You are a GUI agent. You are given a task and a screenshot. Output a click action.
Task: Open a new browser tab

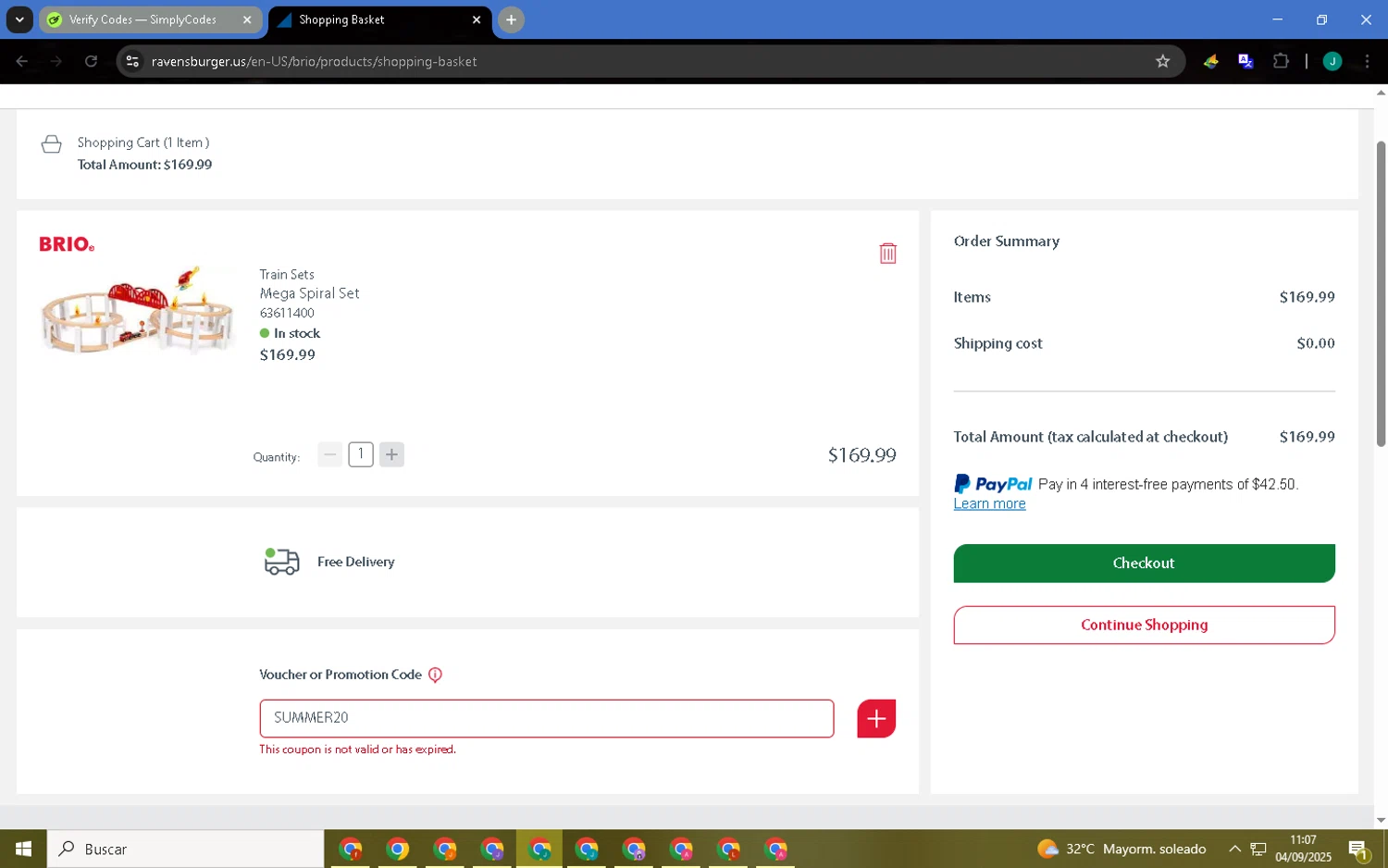click(x=511, y=19)
